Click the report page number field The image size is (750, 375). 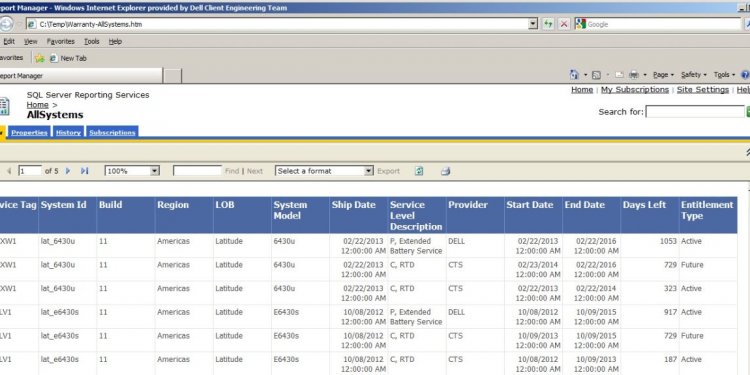pos(30,171)
